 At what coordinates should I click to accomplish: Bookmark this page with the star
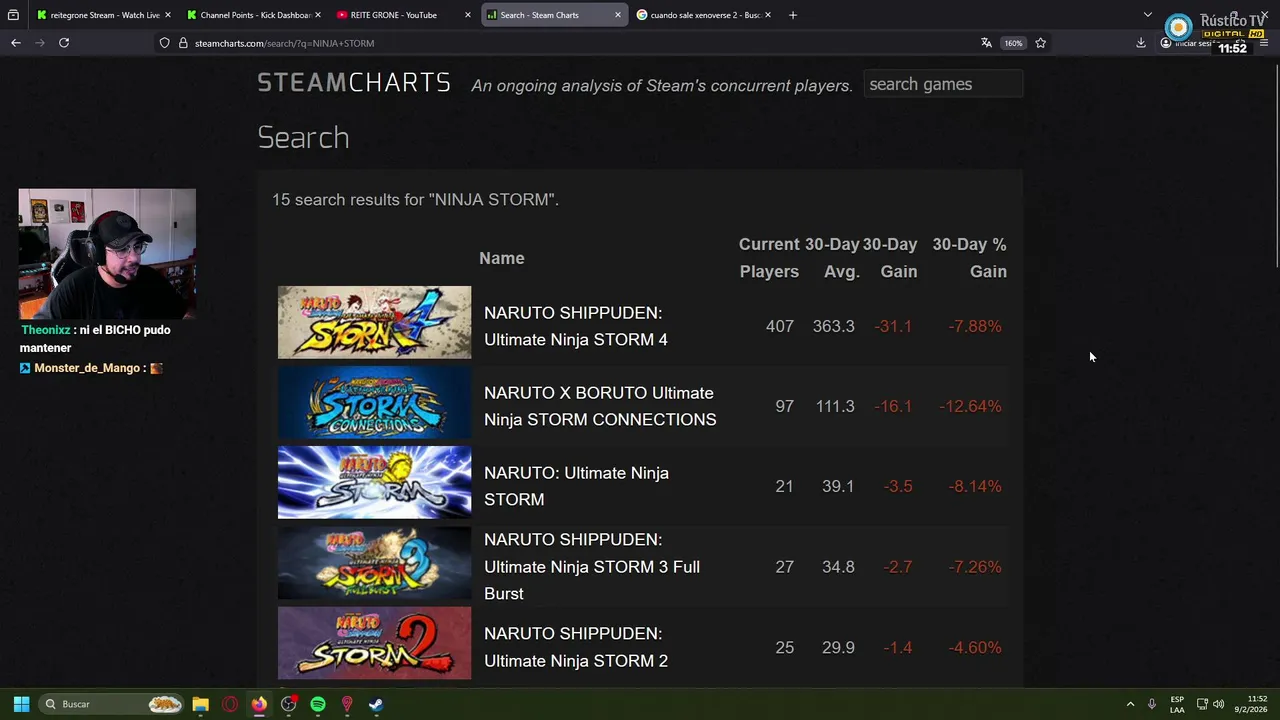pos(1041,43)
